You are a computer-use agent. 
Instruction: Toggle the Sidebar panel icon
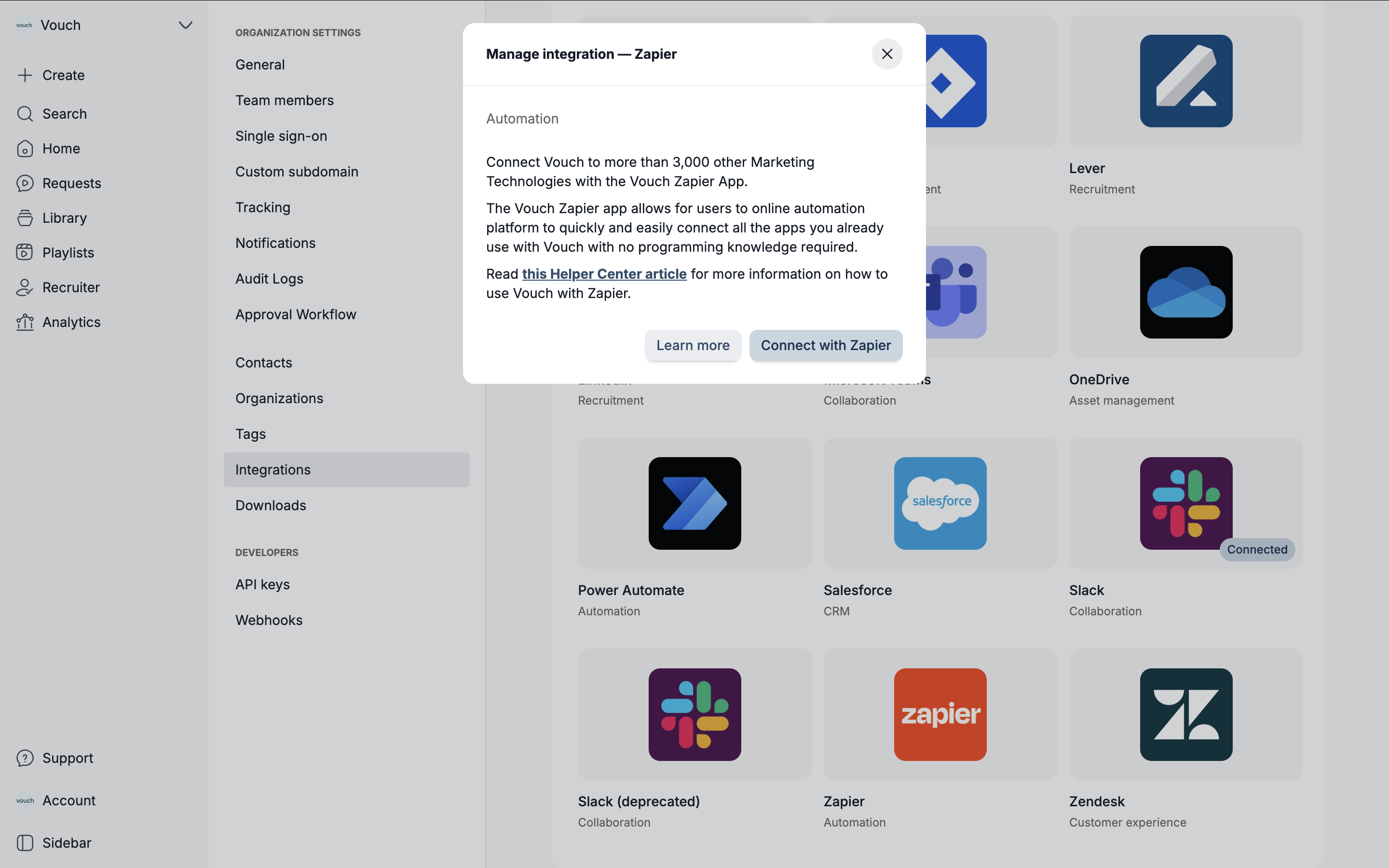click(x=25, y=843)
